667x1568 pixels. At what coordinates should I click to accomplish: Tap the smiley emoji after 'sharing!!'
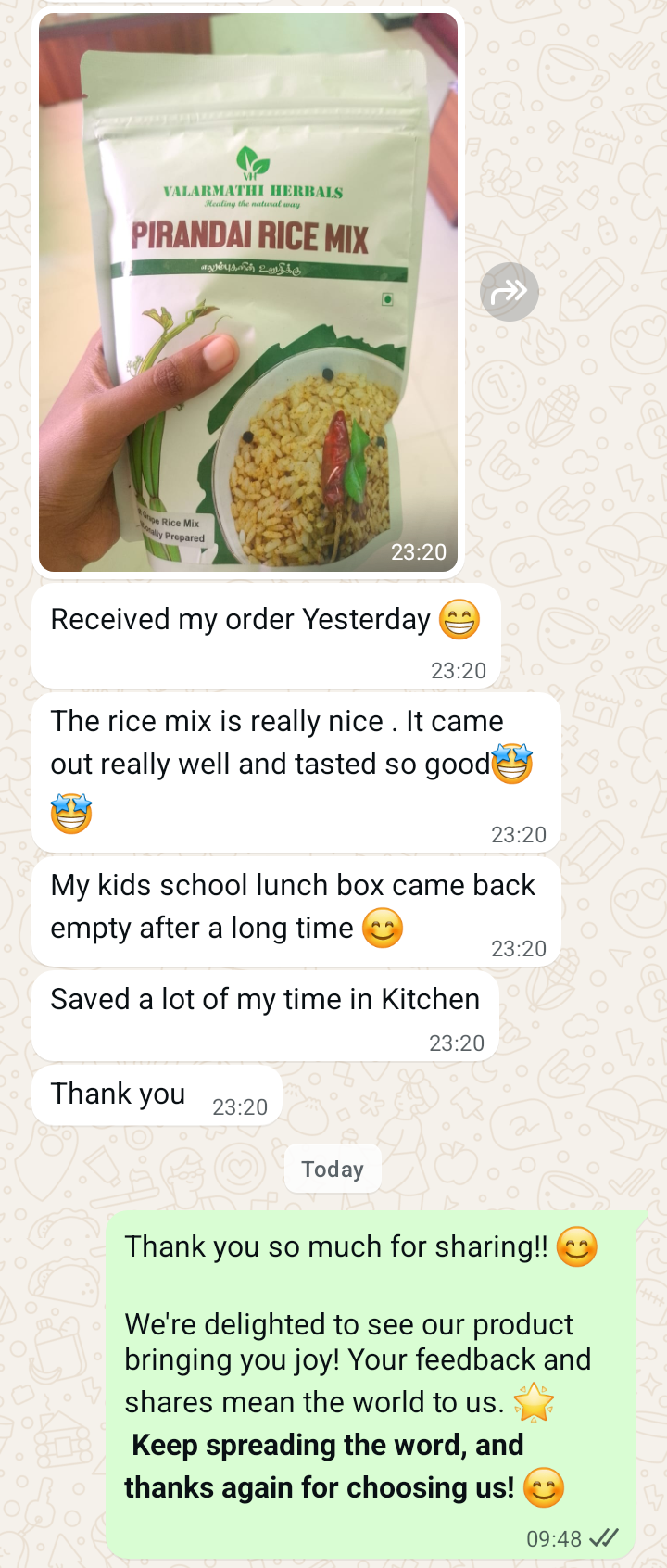click(577, 1246)
